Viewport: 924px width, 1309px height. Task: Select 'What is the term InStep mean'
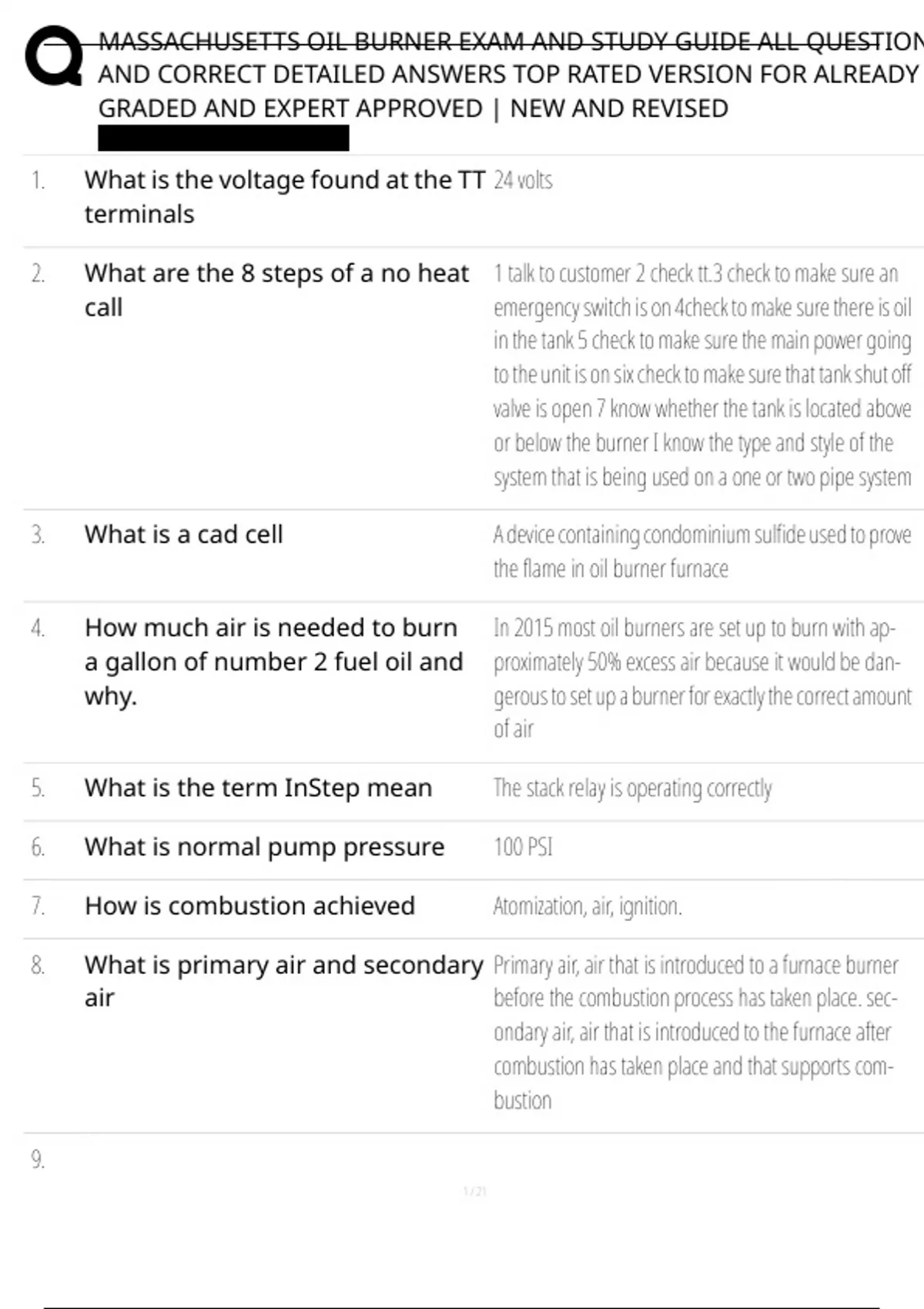[x=258, y=788]
